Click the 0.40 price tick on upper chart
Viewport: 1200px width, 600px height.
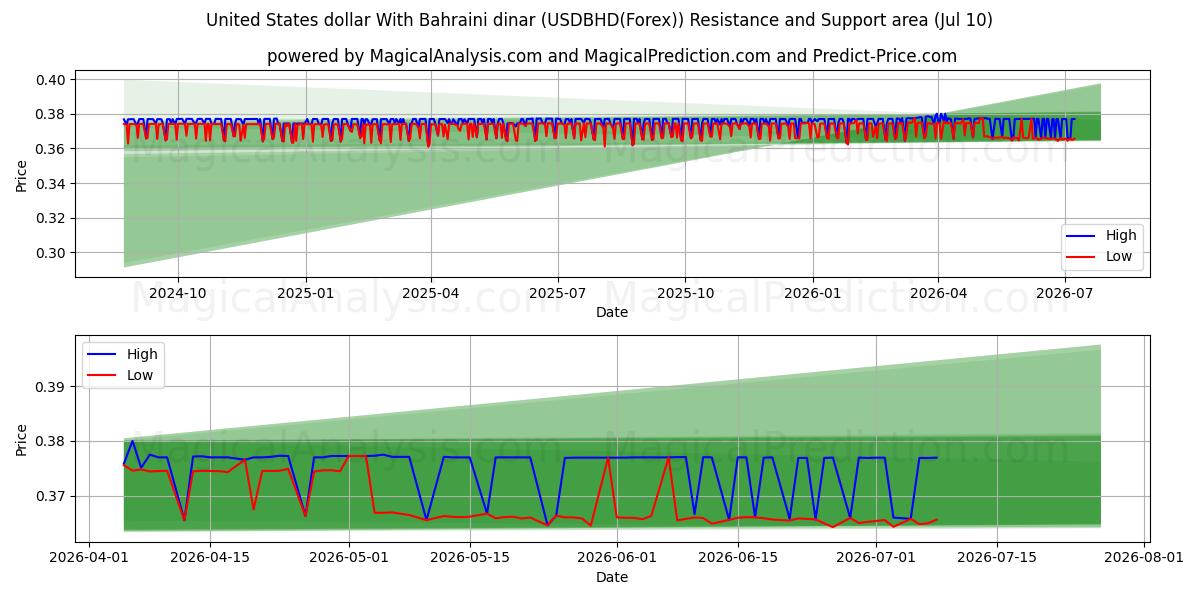click(x=53, y=80)
